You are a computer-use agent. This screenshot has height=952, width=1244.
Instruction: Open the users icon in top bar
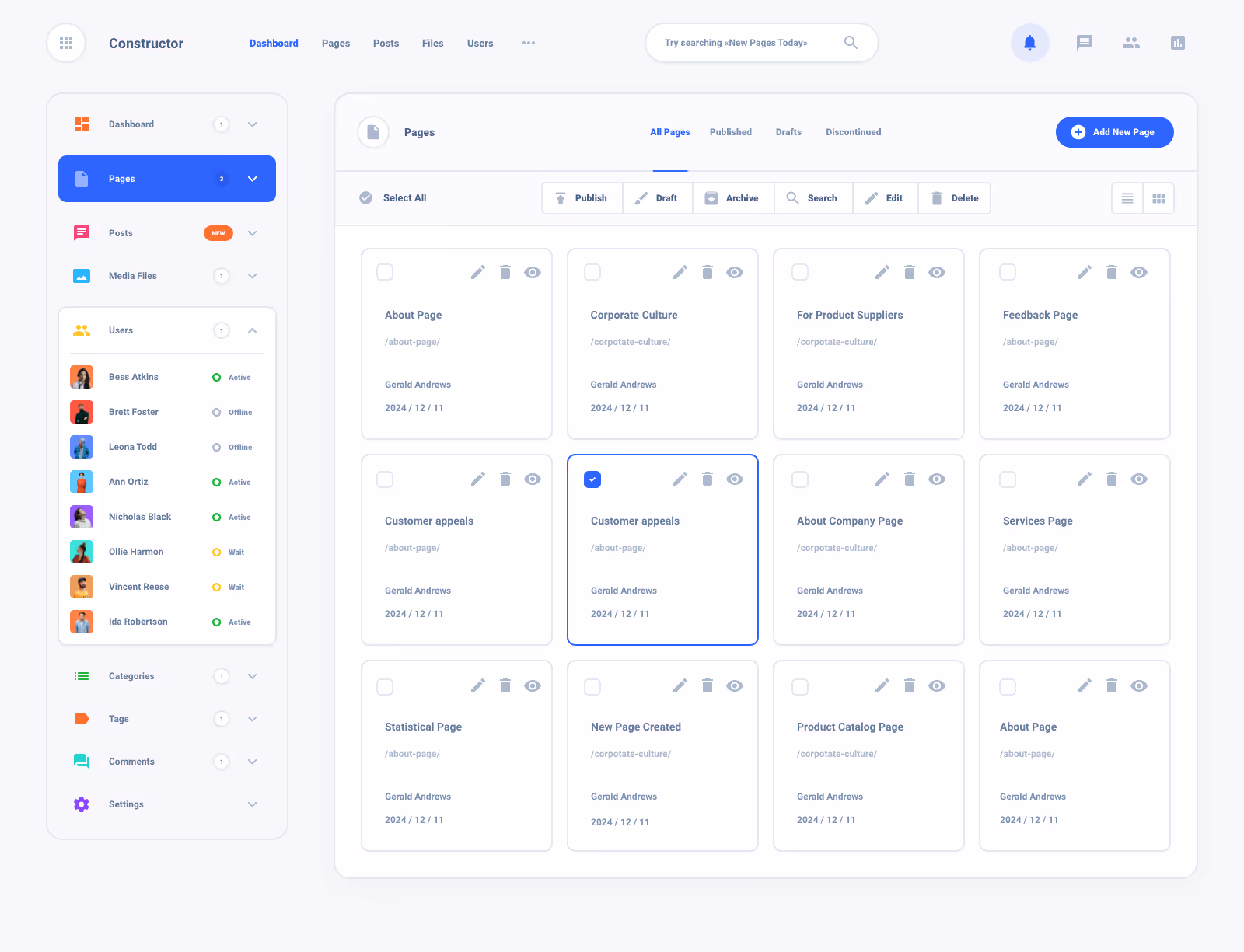pos(1131,43)
